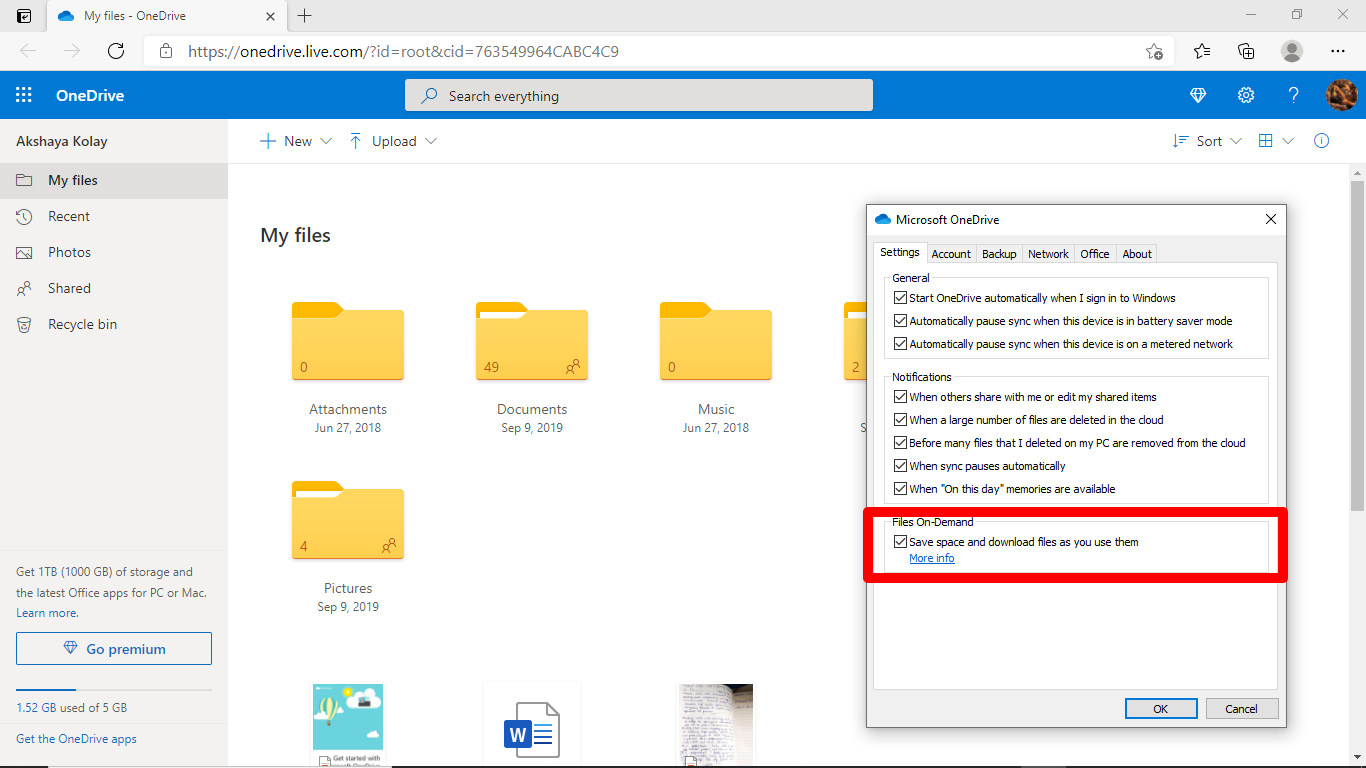
Task: Click the Learn more link
Action: [47, 613]
